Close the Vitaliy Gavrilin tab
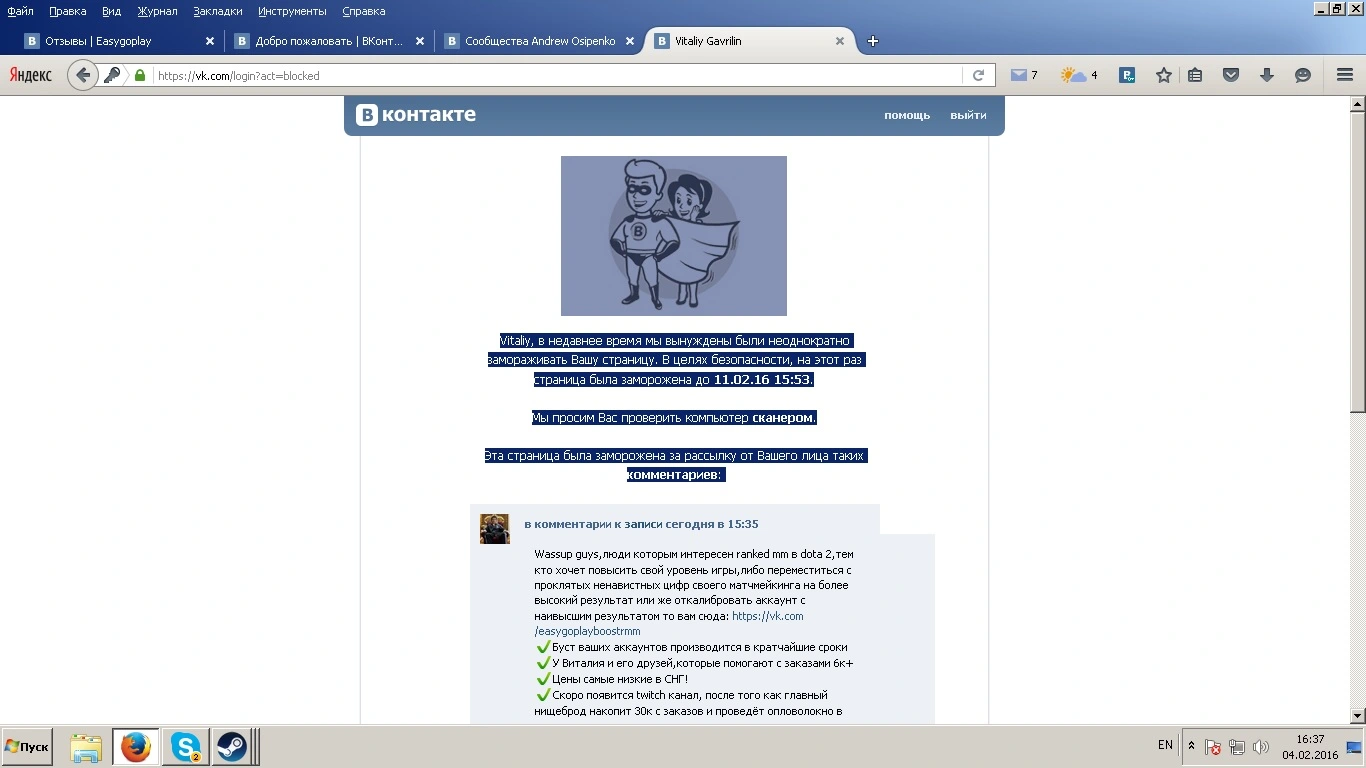This screenshot has height=768, width=1366. [x=840, y=41]
